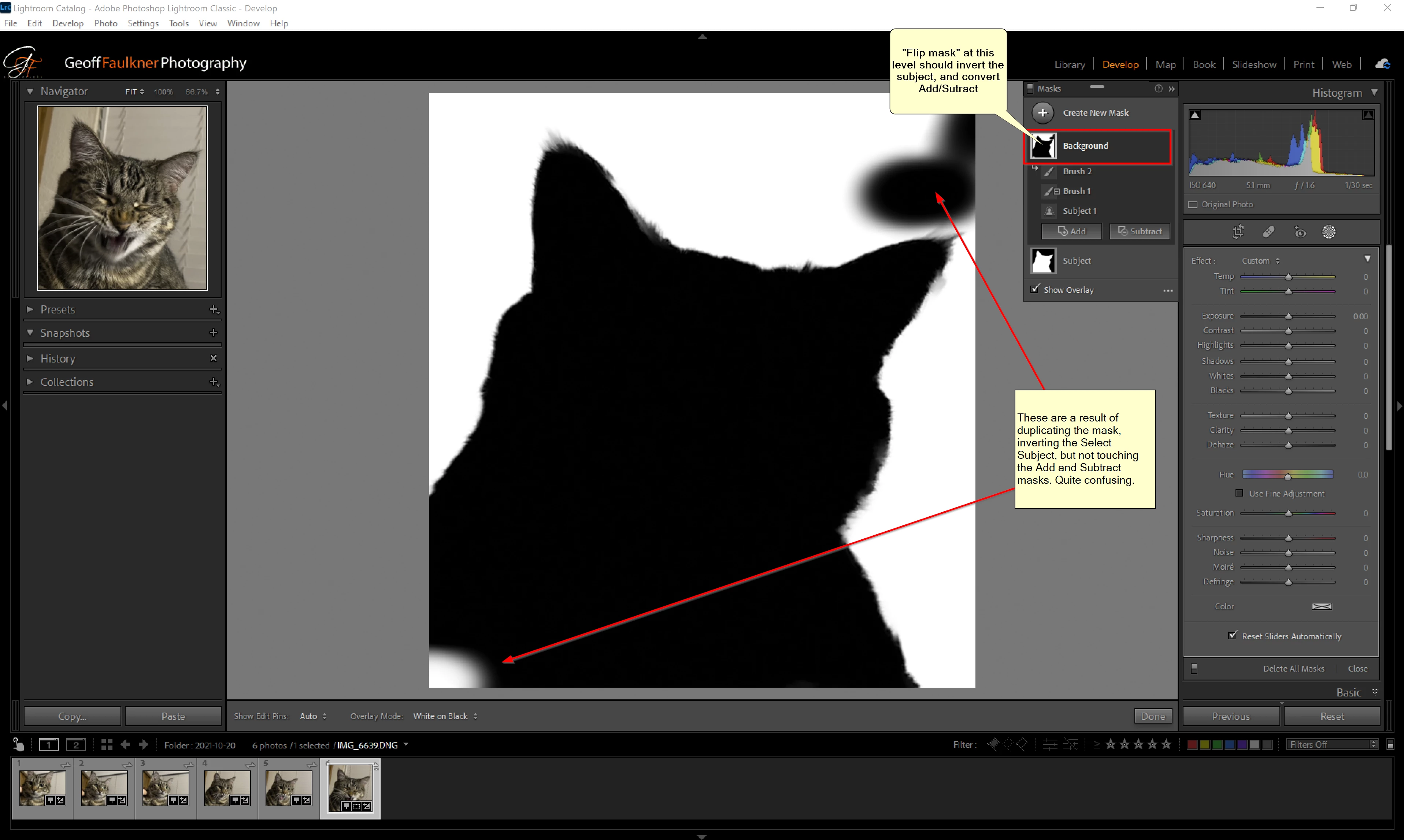Viewport: 1404px width, 840px height.
Task: Open the three-dot overlay options menu
Action: [1167, 290]
